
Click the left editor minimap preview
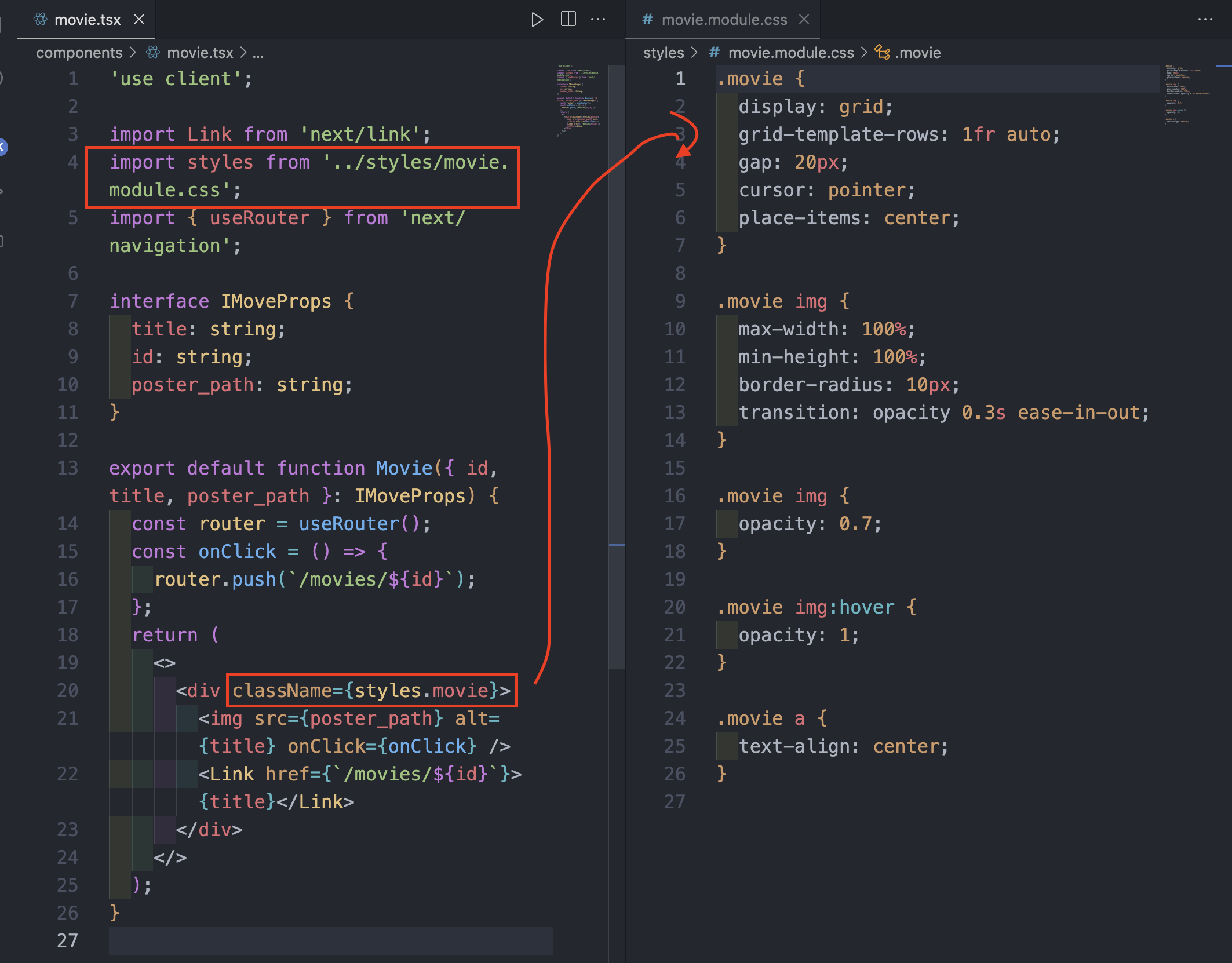click(579, 100)
